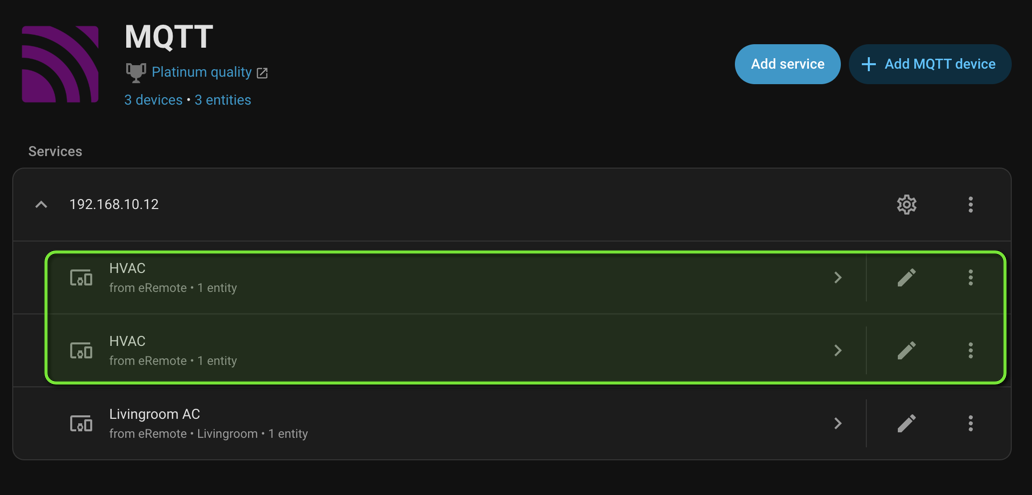1032x495 pixels.
Task: Open the 3 entities link
Action: pos(223,100)
